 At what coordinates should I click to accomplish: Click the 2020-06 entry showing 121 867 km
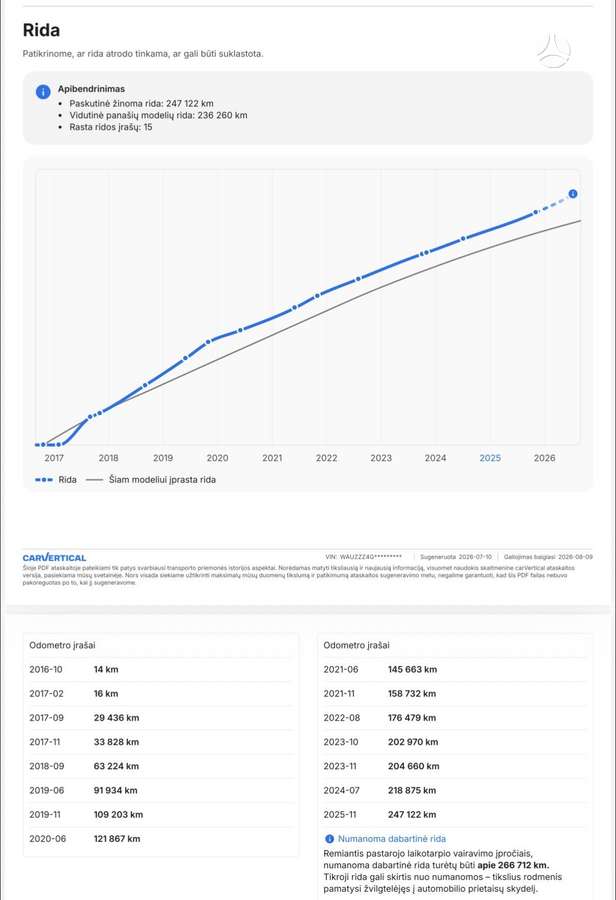coord(161,839)
